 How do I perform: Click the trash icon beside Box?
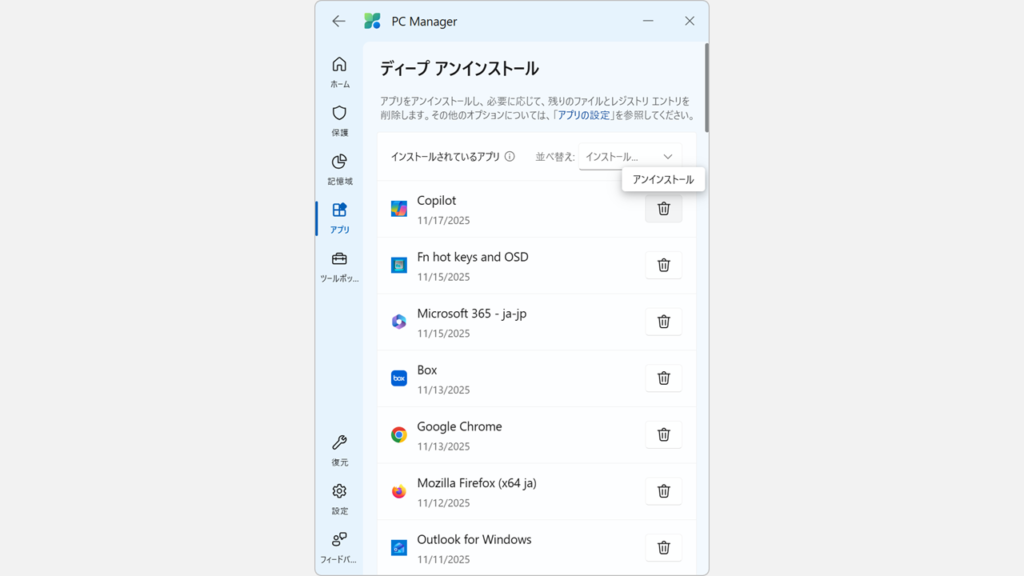click(x=663, y=378)
